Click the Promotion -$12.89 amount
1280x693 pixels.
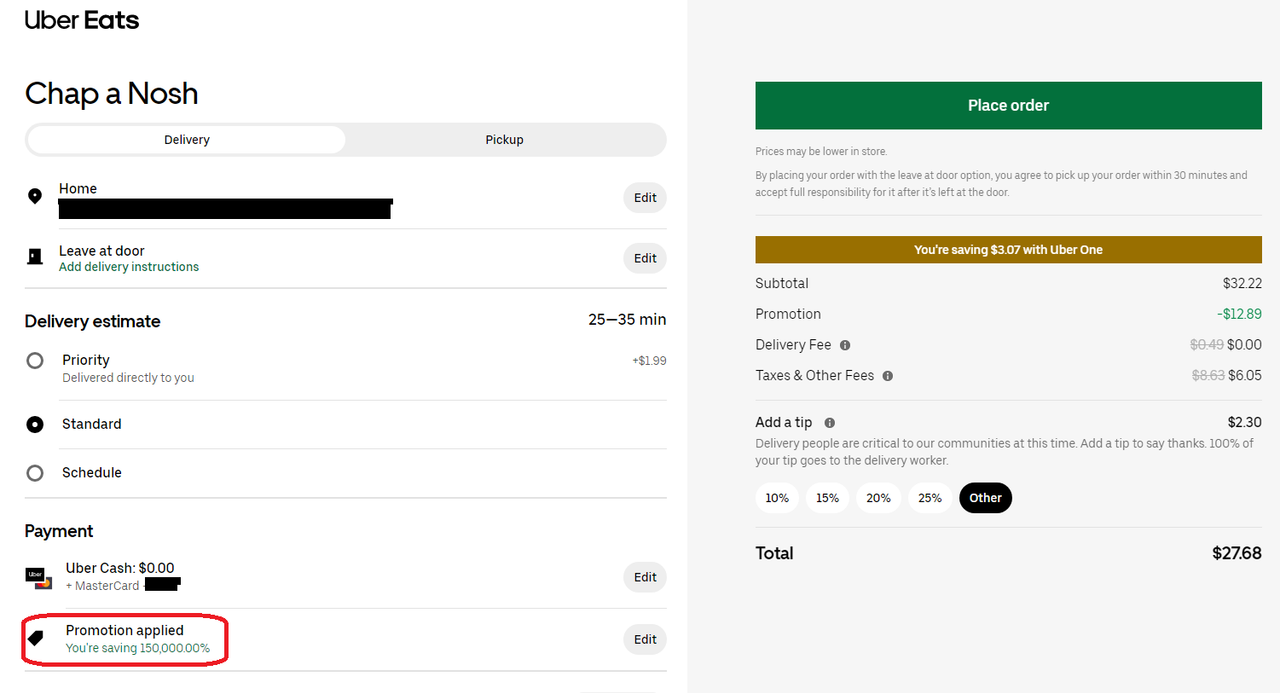click(x=1239, y=314)
